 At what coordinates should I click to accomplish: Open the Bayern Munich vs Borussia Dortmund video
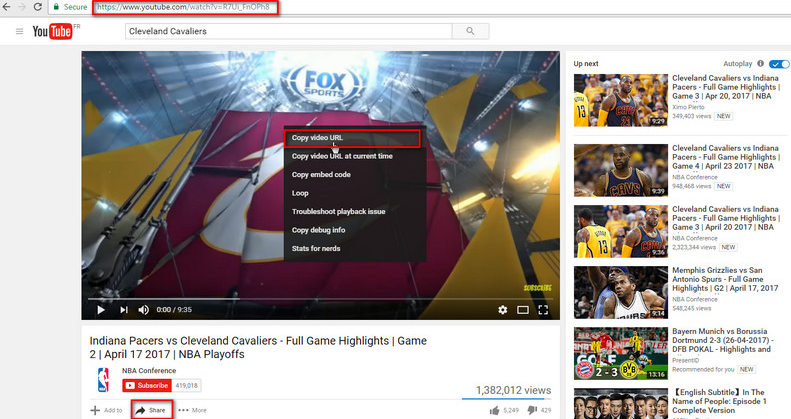[x=722, y=340]
